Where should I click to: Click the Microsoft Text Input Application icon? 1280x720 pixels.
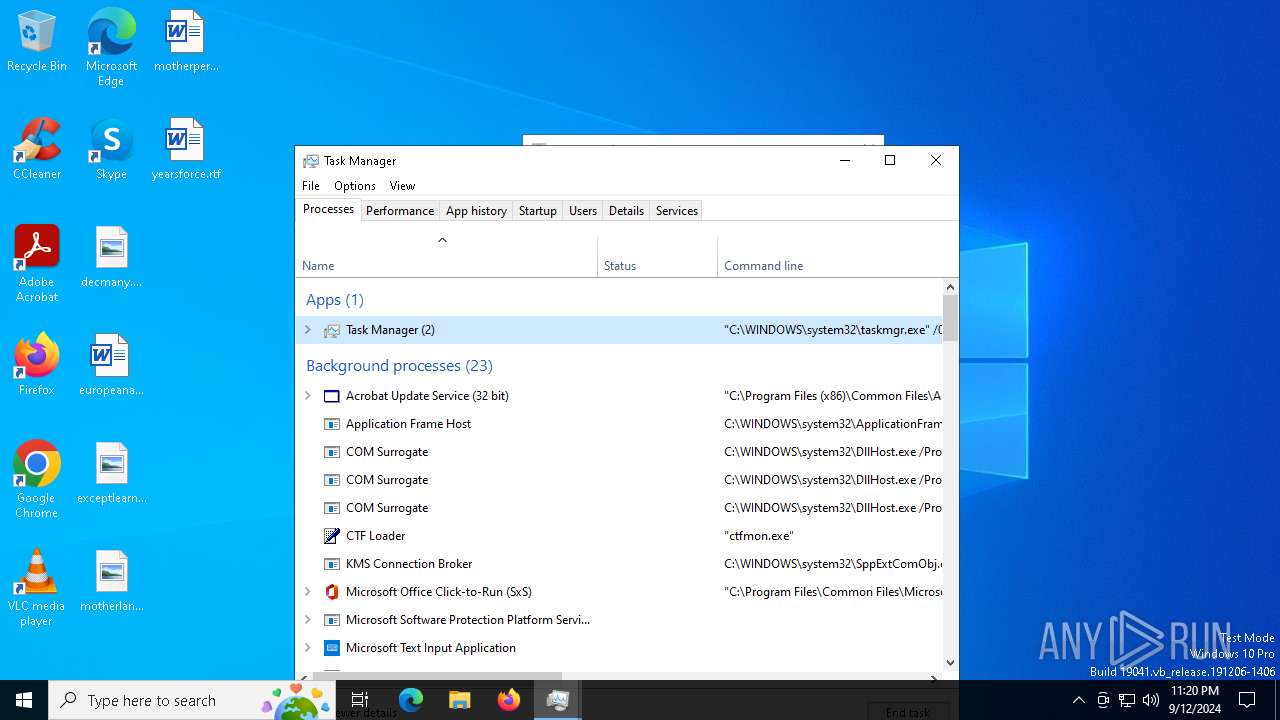tap(332, 648)
